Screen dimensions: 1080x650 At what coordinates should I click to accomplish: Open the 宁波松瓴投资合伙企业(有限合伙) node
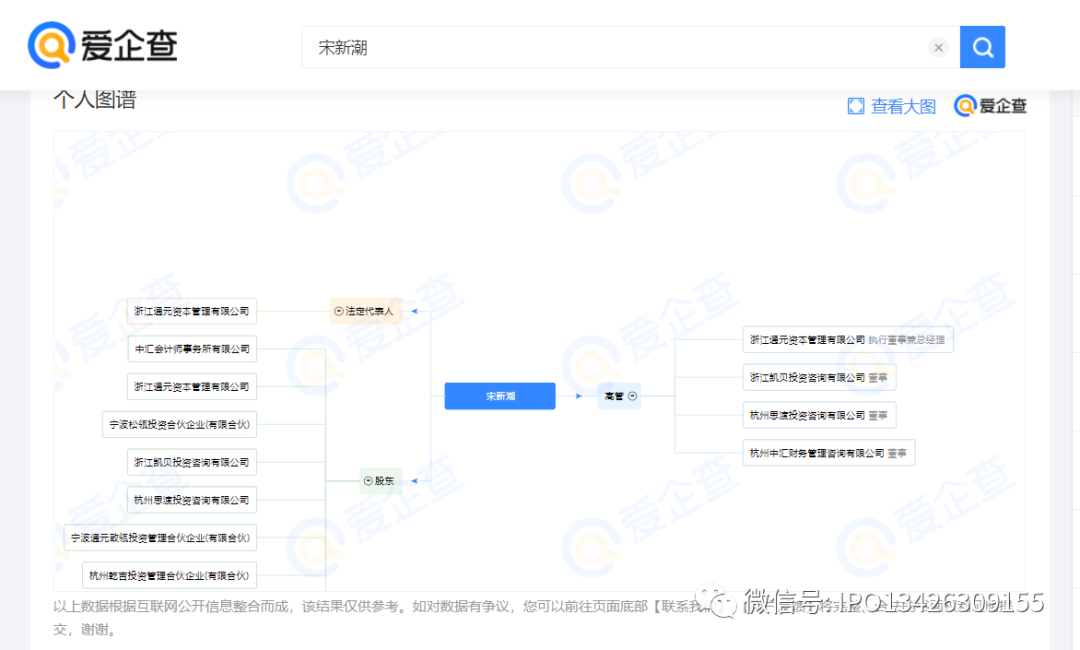coord(179,425)
